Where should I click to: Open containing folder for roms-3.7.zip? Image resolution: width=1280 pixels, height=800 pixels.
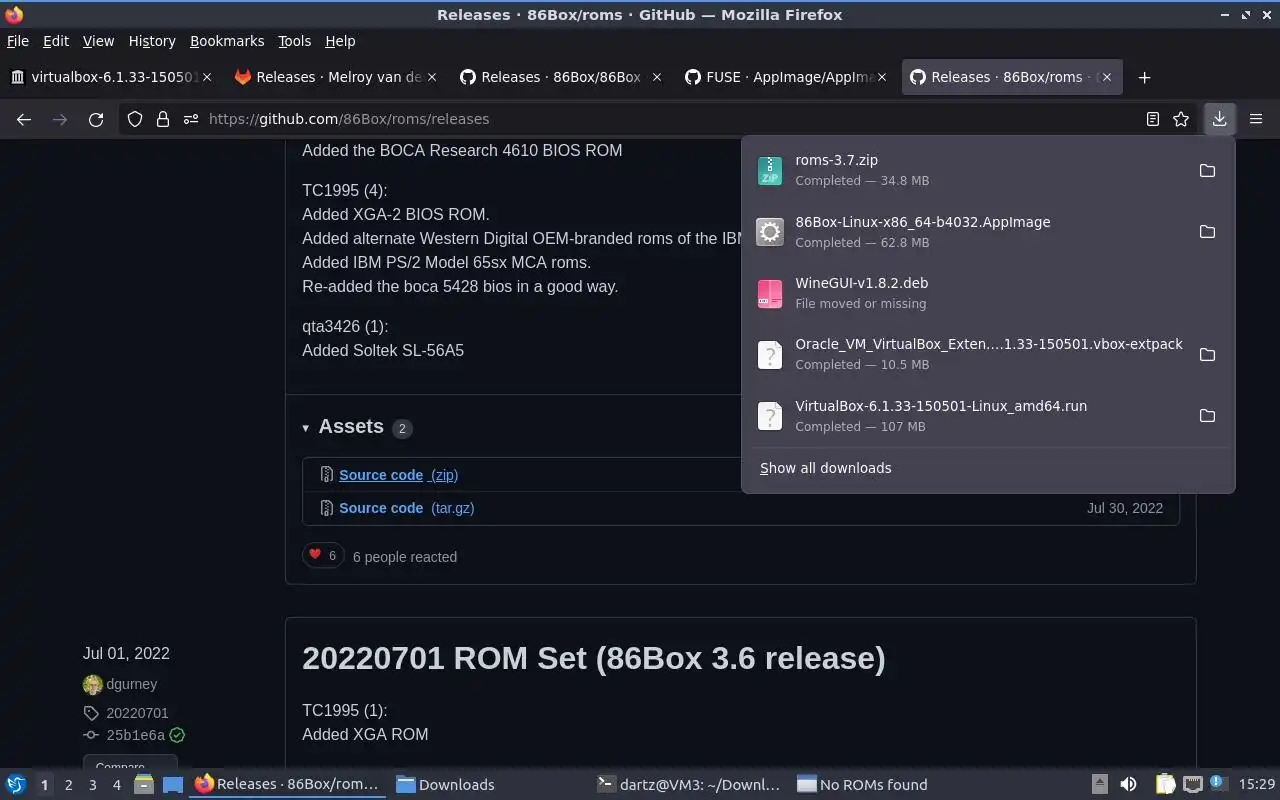[x=1207, y=170]
